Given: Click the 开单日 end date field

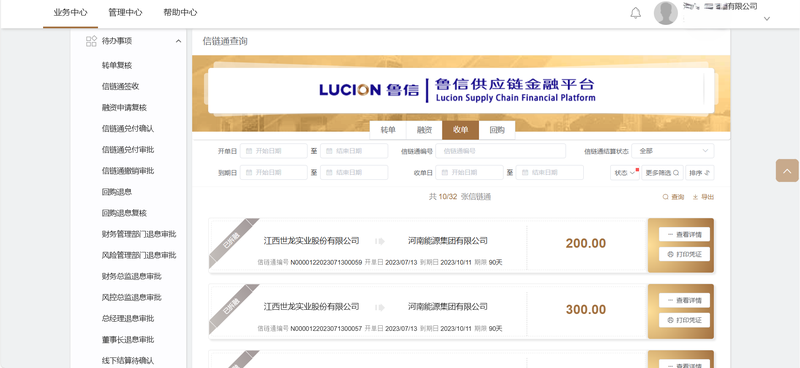Looking at the screenshot, I should [x=354, y=151].
